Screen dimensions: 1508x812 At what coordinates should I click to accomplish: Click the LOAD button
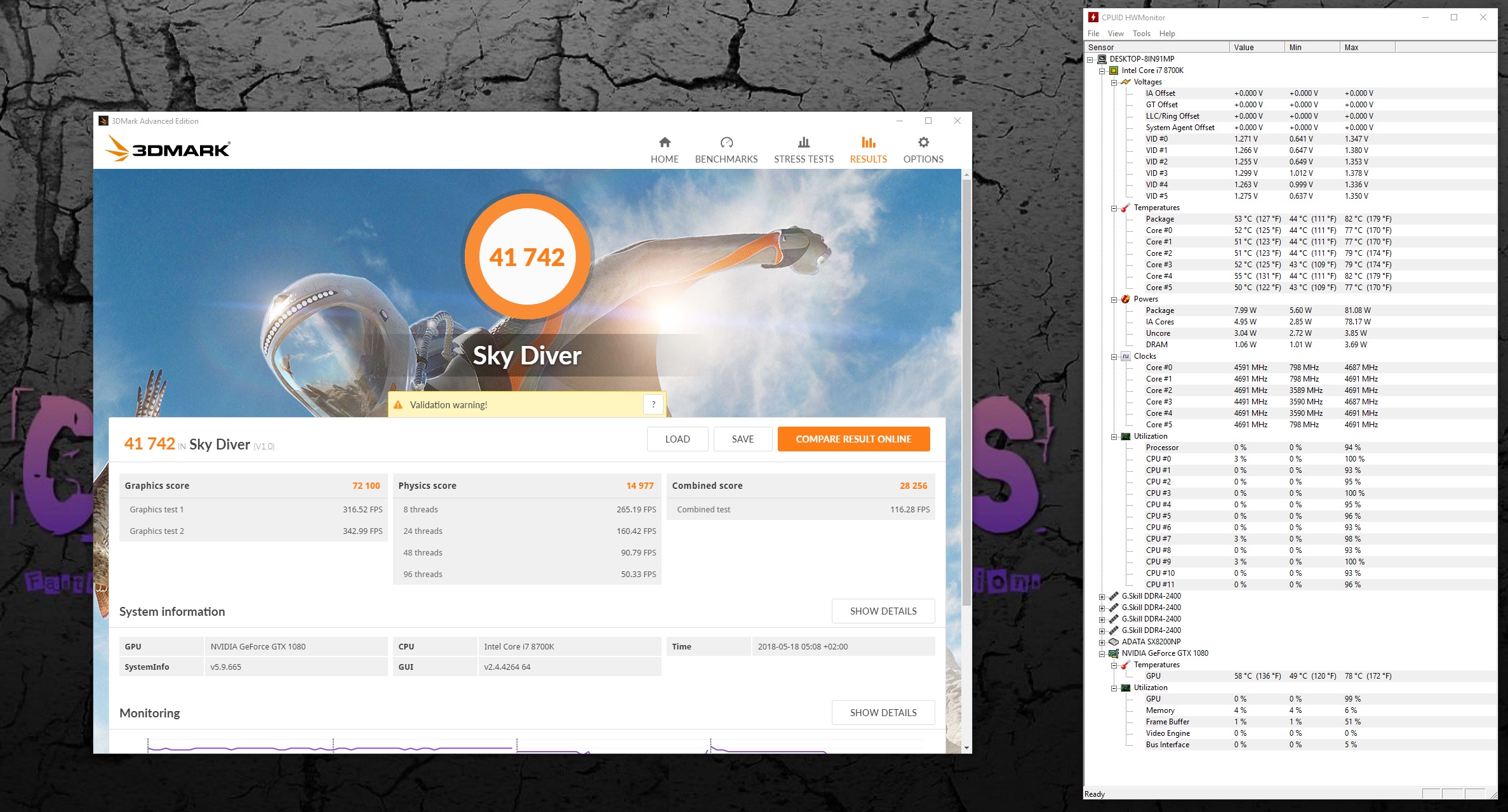[677, 439]
